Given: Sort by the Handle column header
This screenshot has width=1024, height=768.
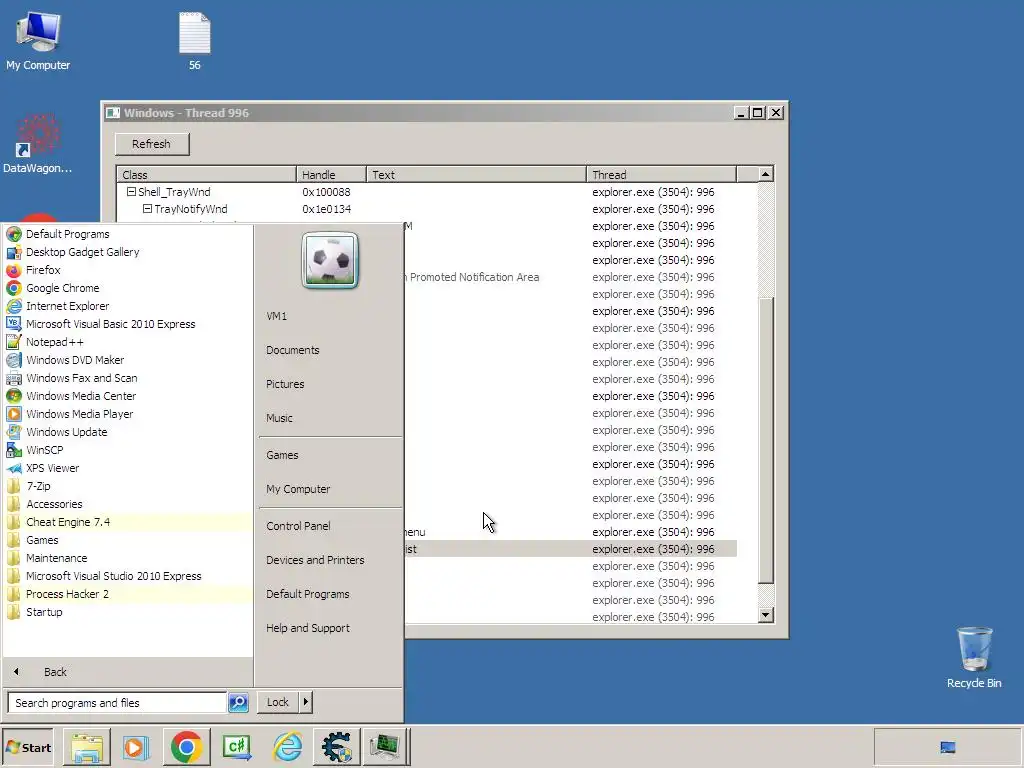Looking at the screenshot, I should click(332, 174).
